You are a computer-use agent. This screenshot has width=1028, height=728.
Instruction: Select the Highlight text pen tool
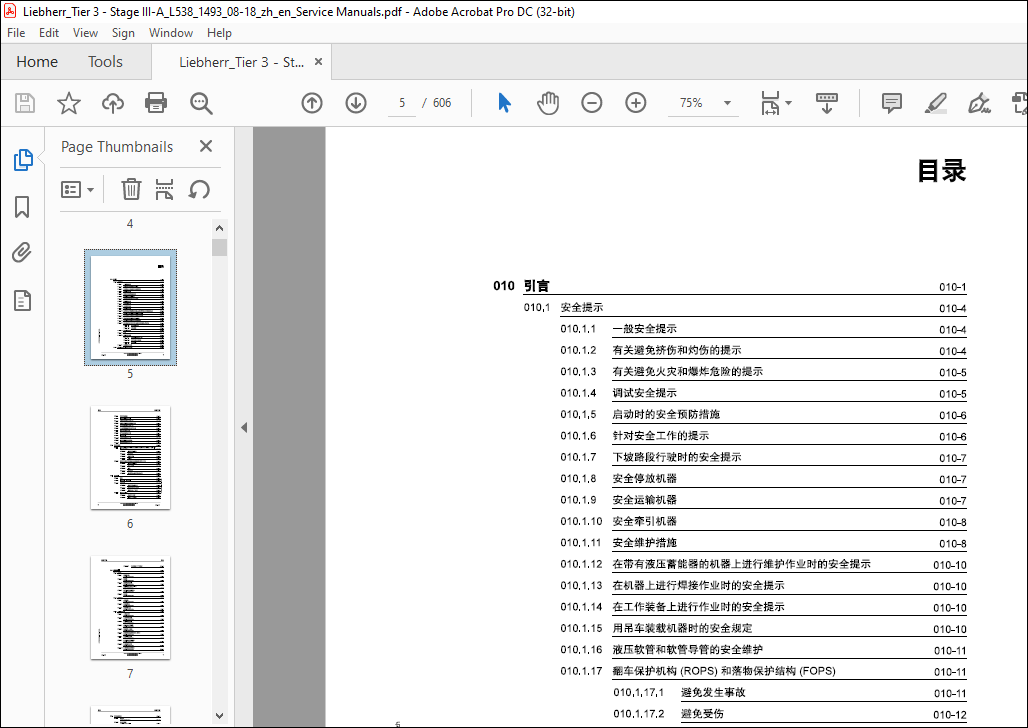(x=936, y=103)
